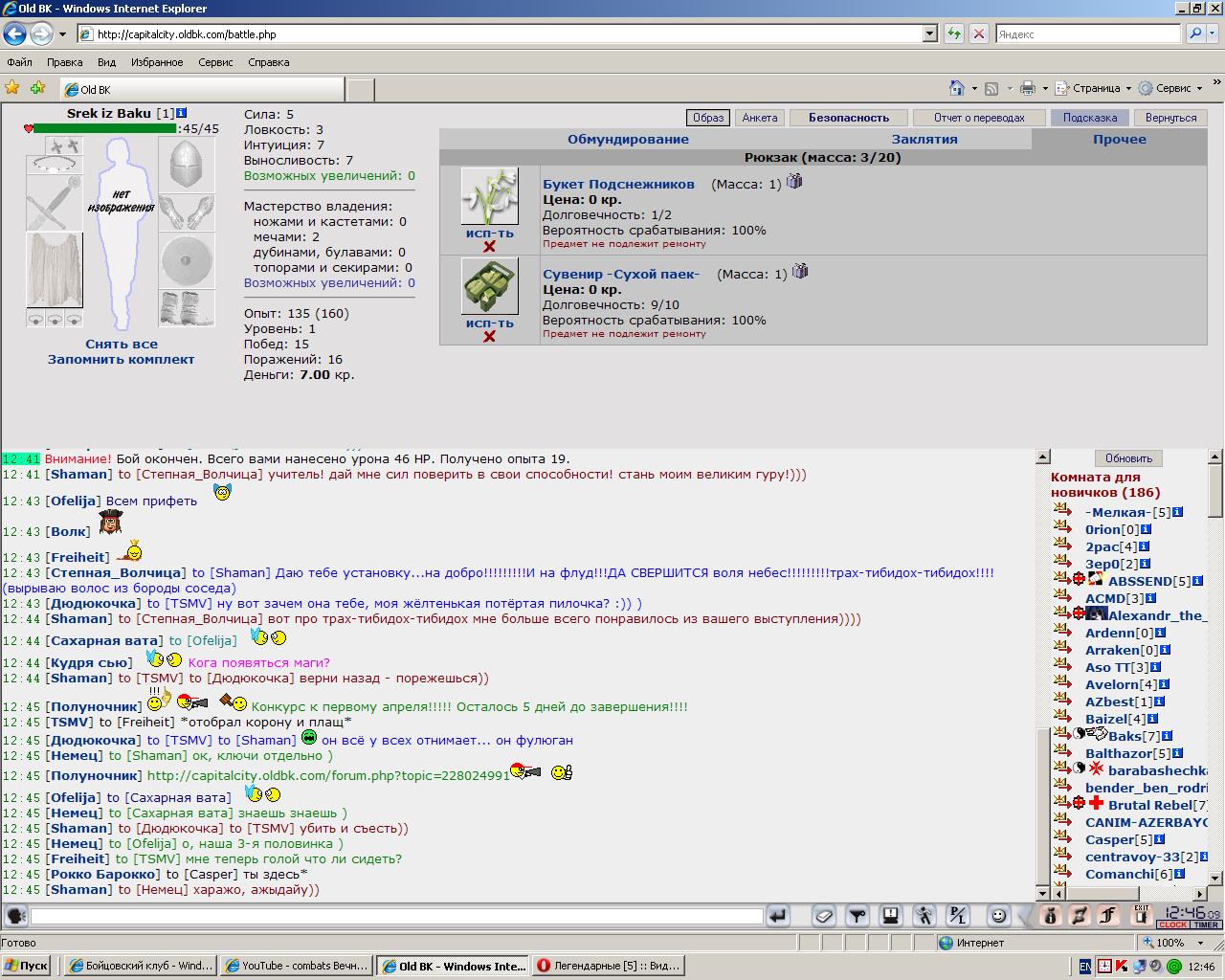Screen dimensions: 1225x980
Task: Open the Избранное menu
Action: pyautogui.click(x=157, y=62)
